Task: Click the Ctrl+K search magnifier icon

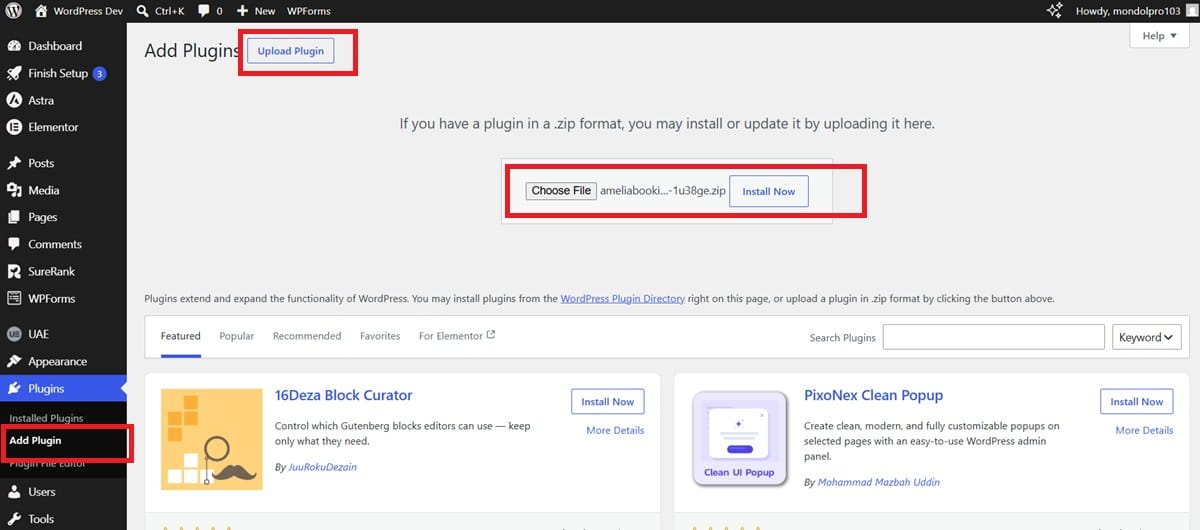Action: point(143,11)
